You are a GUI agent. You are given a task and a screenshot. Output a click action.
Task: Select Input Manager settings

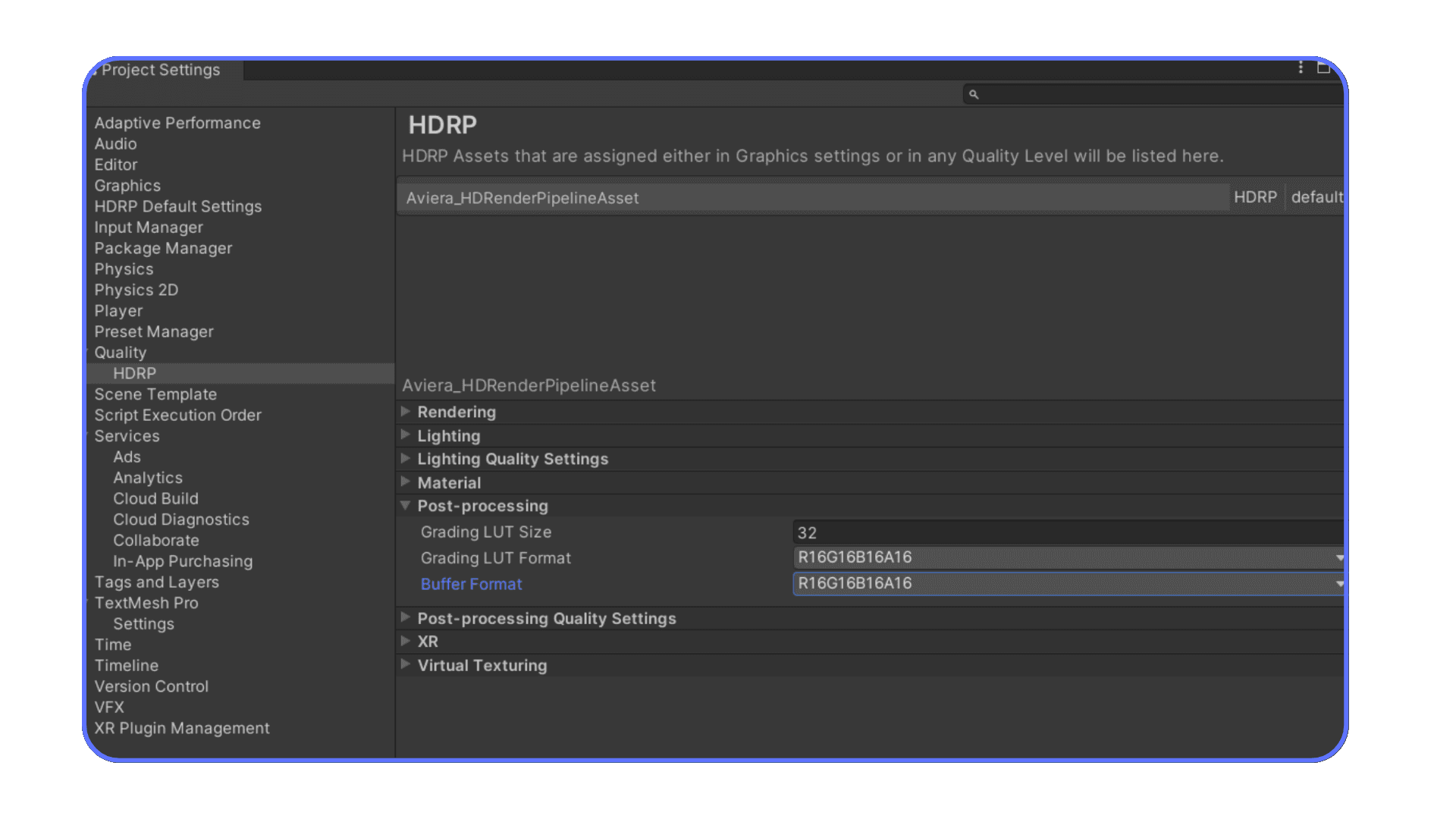[x=149, y=227]
